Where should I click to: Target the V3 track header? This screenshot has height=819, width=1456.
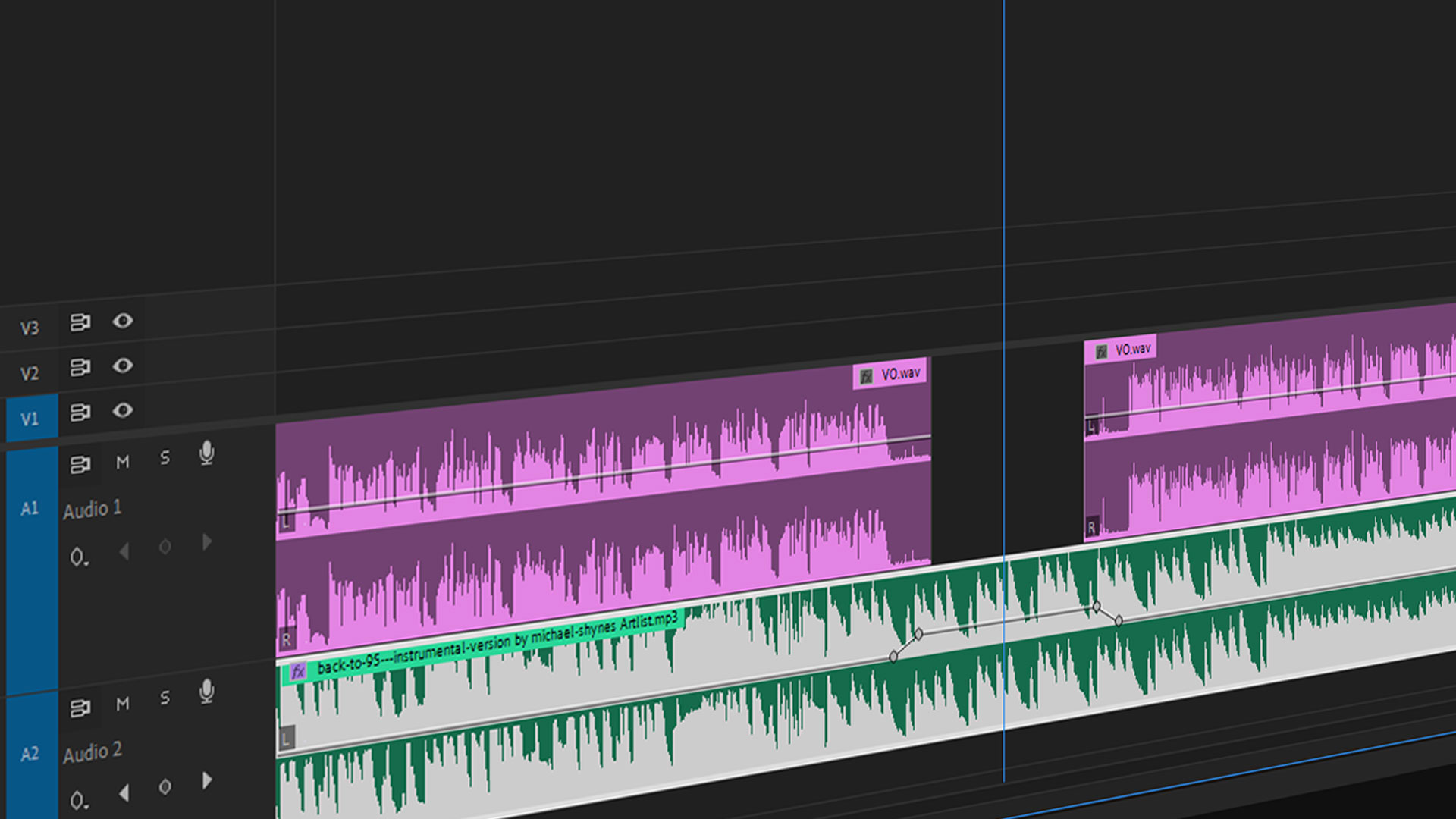click(30, 328)
